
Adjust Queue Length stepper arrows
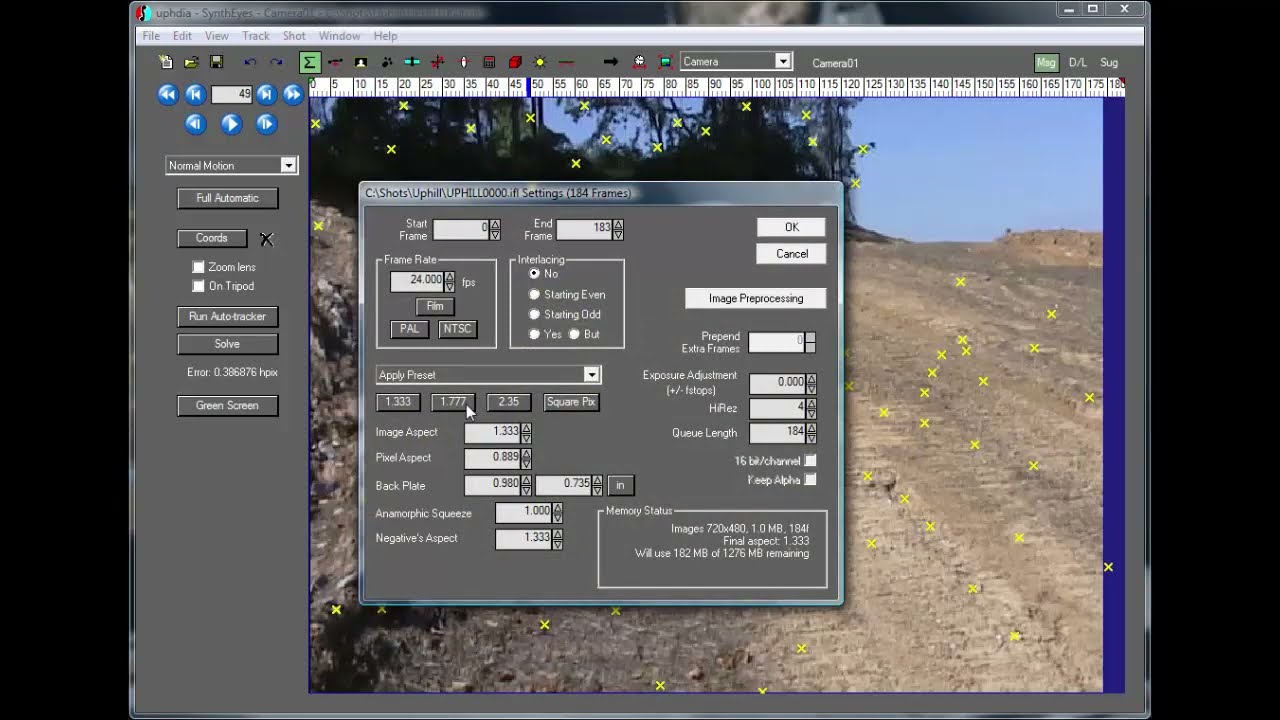pos(811,433)
